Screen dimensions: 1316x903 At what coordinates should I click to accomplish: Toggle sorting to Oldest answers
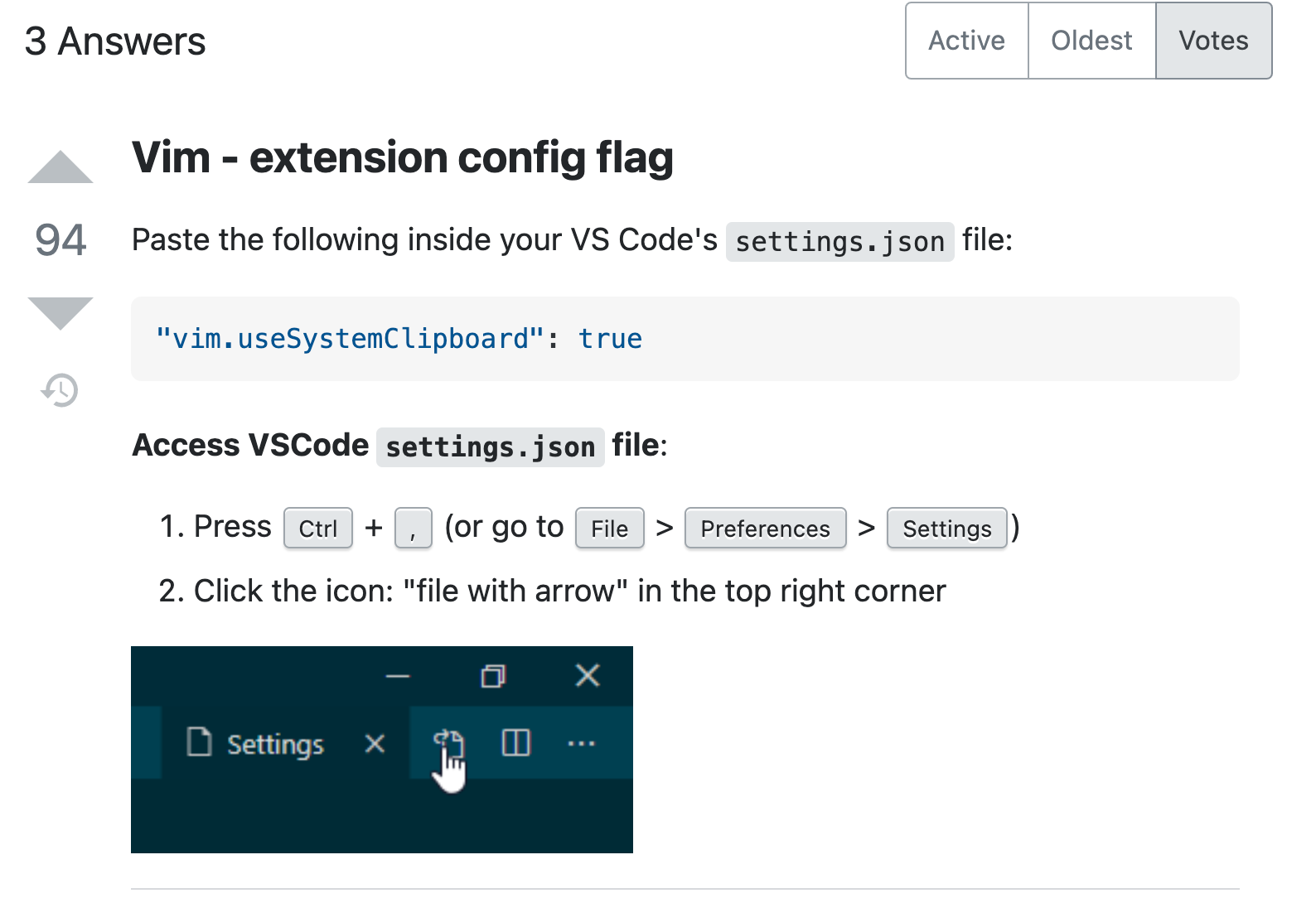tap(1091, 40)
